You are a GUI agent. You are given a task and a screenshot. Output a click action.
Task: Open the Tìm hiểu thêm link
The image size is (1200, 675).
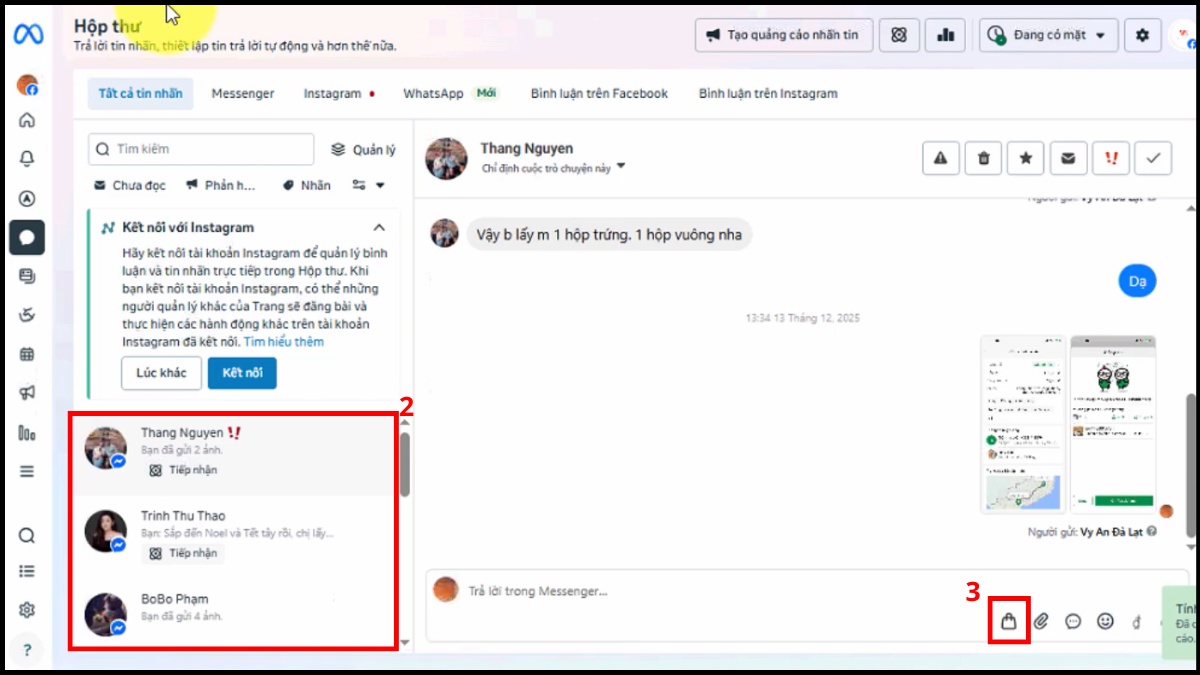[284, 342]
